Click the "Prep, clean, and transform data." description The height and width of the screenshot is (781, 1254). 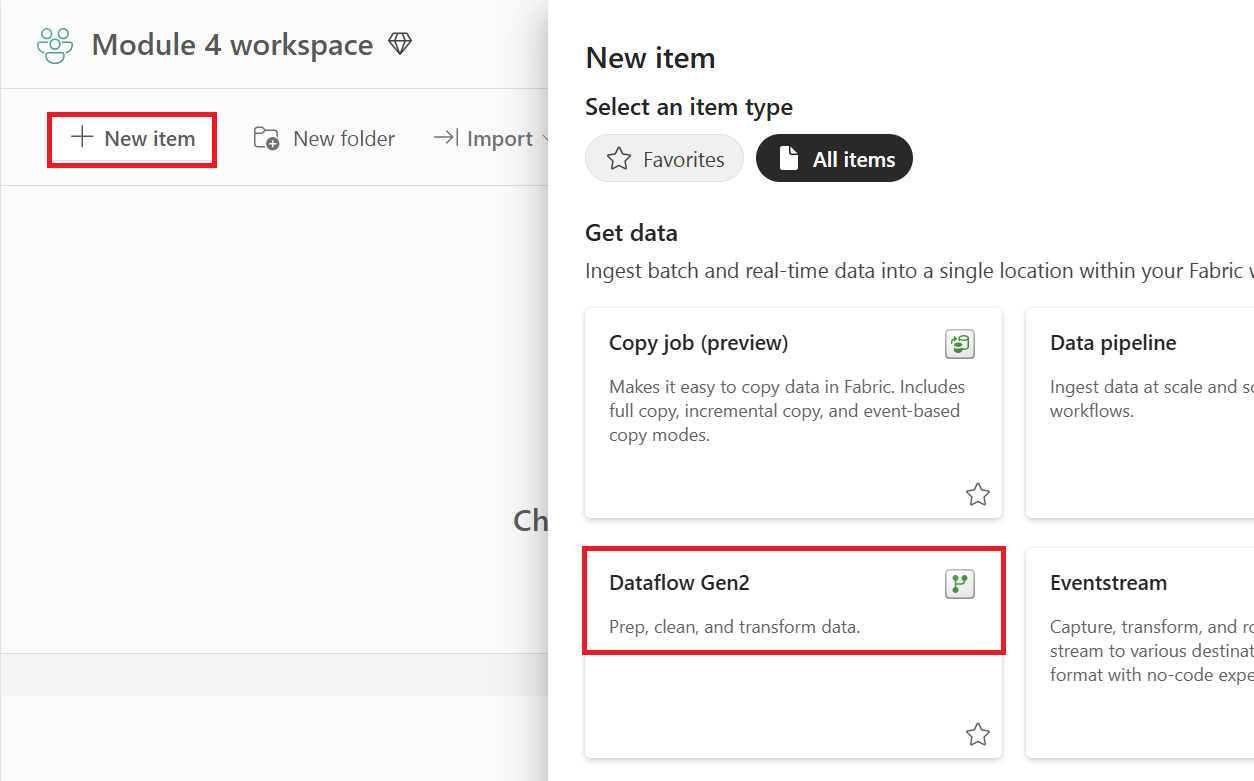point(735,627)
